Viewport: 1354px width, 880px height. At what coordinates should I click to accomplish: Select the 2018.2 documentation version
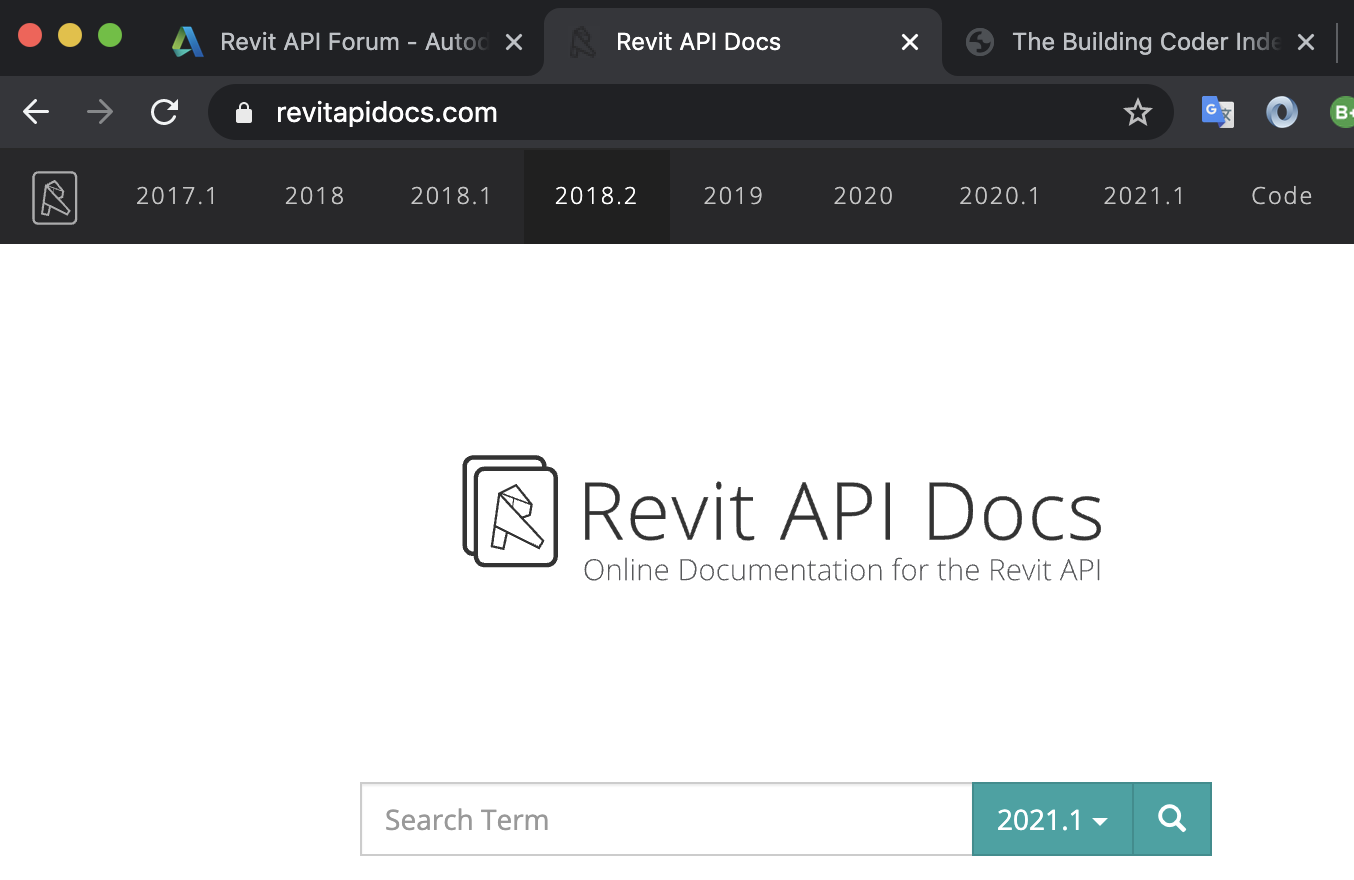tap(596, 196)
